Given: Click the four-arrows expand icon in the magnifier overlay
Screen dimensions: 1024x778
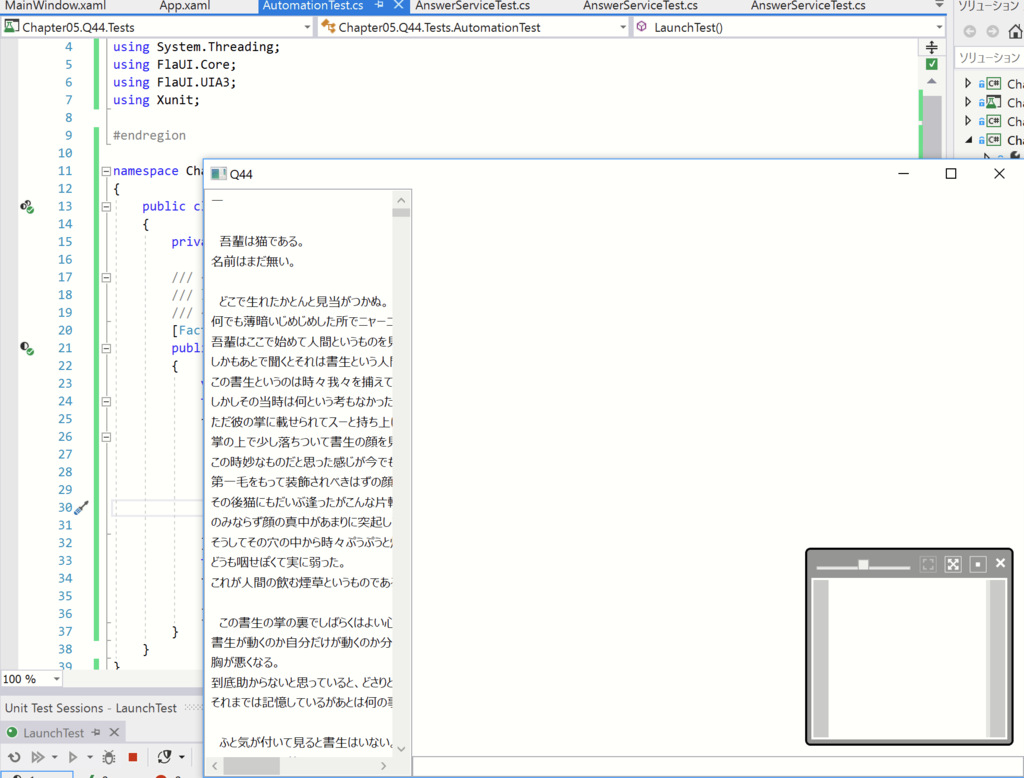Looking at the screenshot, I should coord(953,564).
